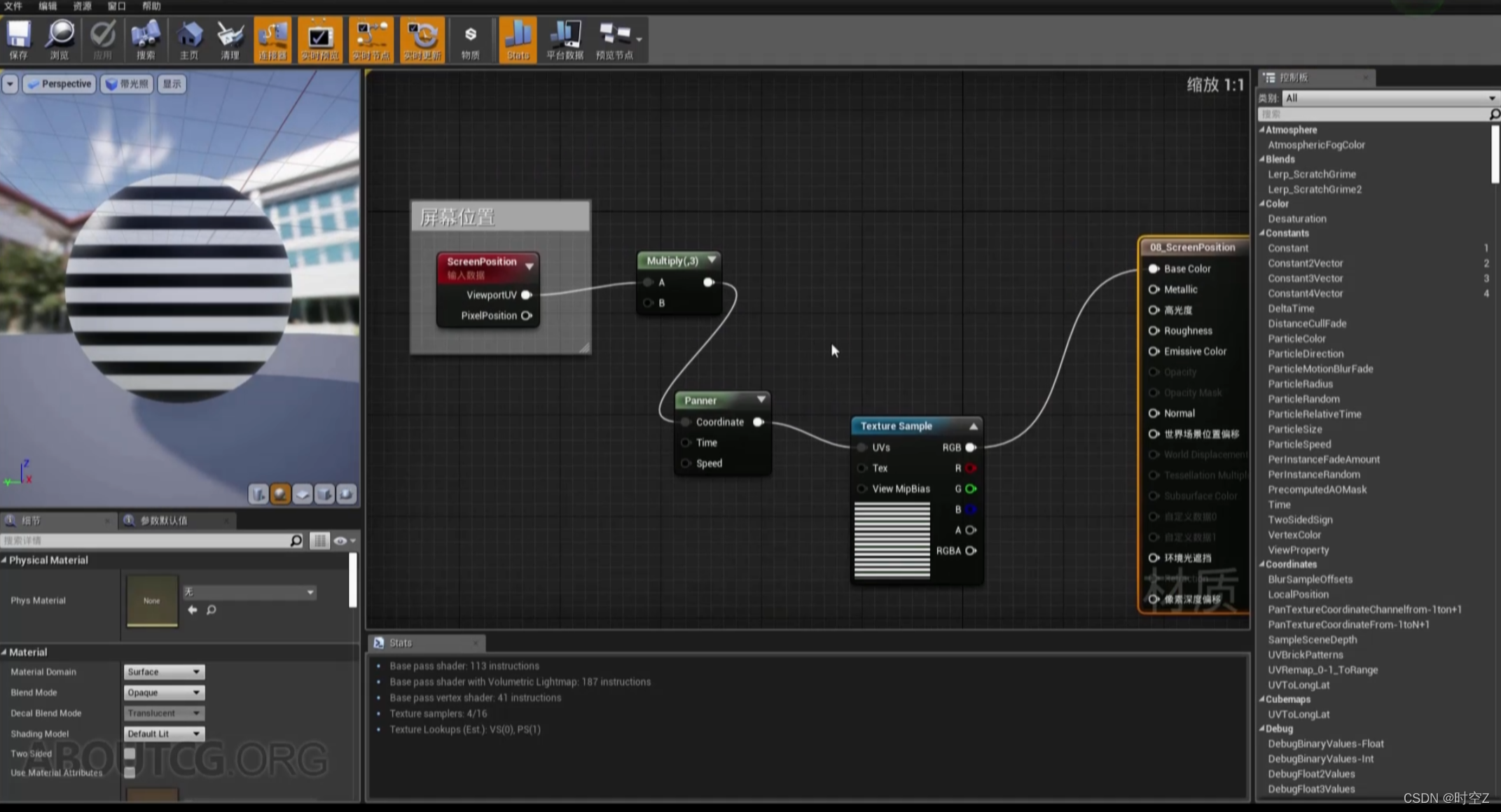This screenshot has width=1501, height=812.
Task: Open the 编辑 (Edit) menu
Action: point(48,6)
